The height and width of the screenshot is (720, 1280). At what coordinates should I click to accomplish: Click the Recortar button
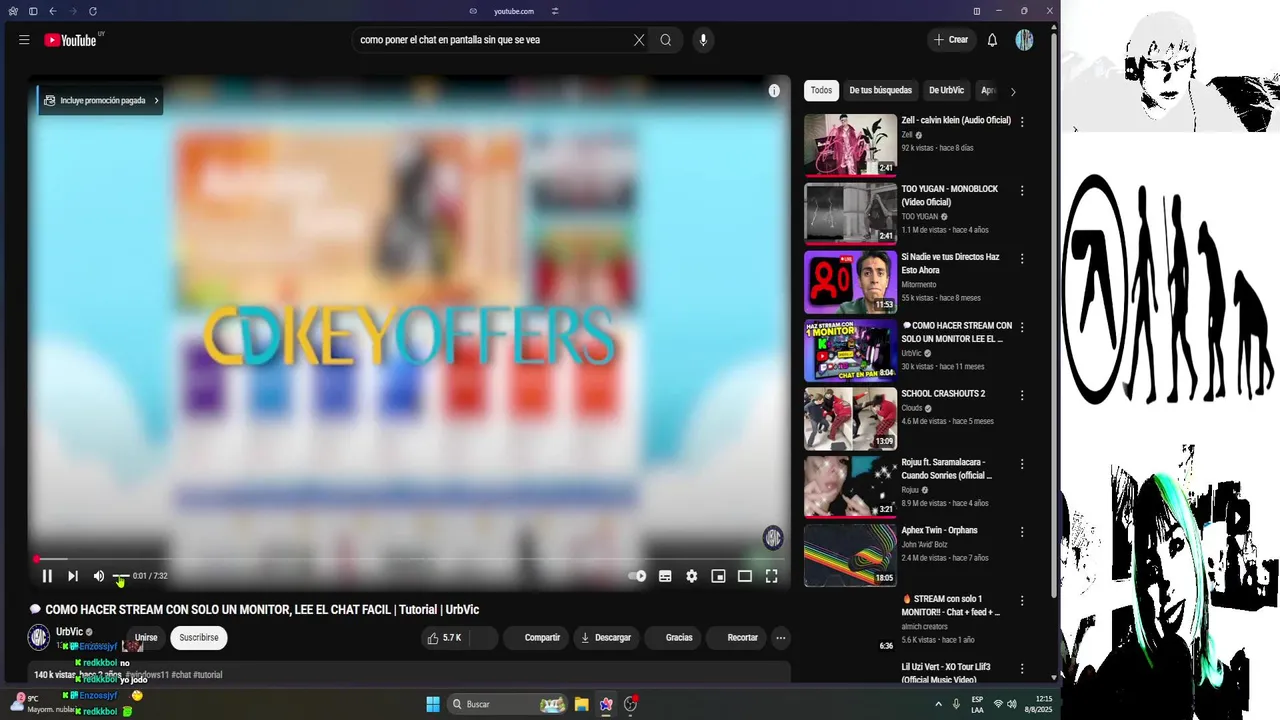pyautogui.click(x=736, y=638)
